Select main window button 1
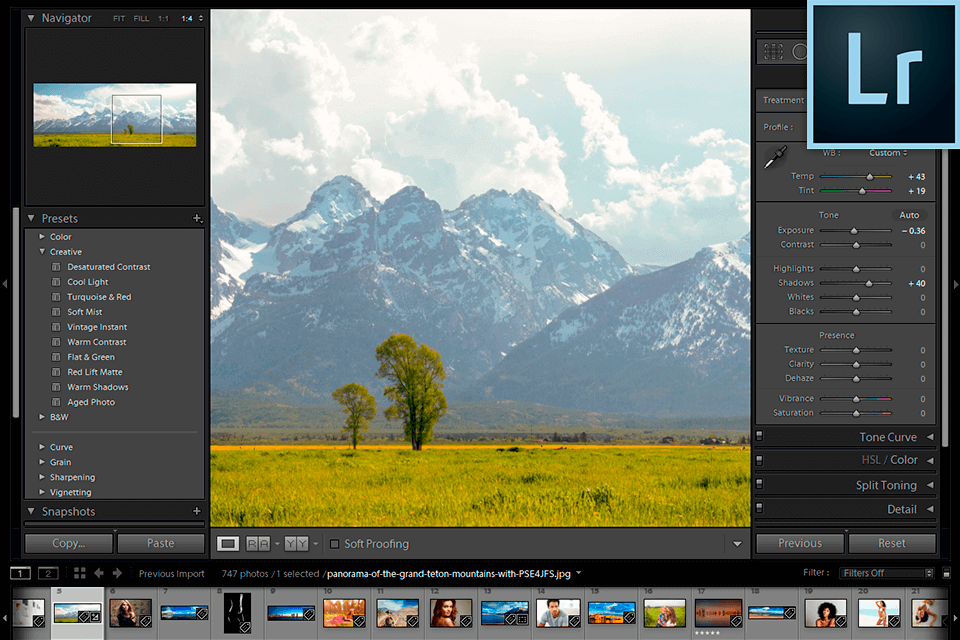Viewport: 960px width, 640px height. [20, 573]
